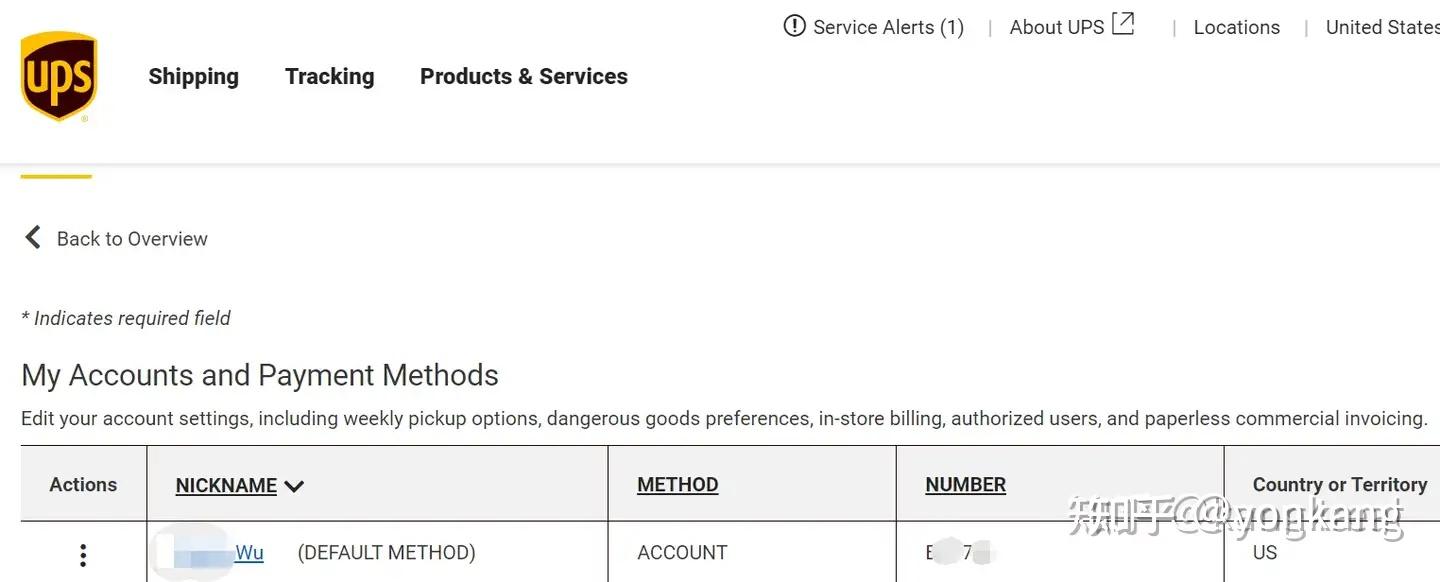Open the Shipping navigation tab
The image size is (1440, 582).
point(193,76)
